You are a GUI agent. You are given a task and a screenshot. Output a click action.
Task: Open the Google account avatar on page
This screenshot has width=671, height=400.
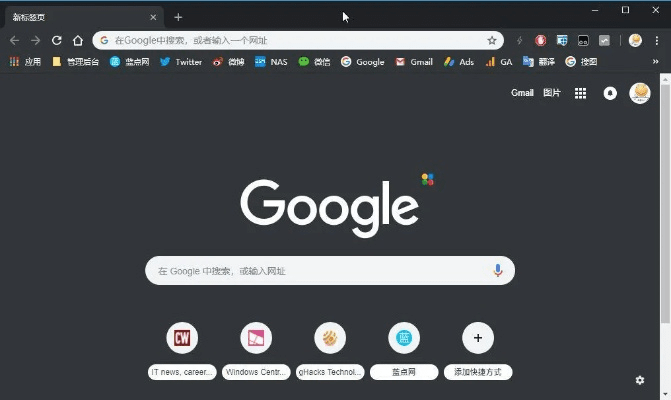click(640, 93)
